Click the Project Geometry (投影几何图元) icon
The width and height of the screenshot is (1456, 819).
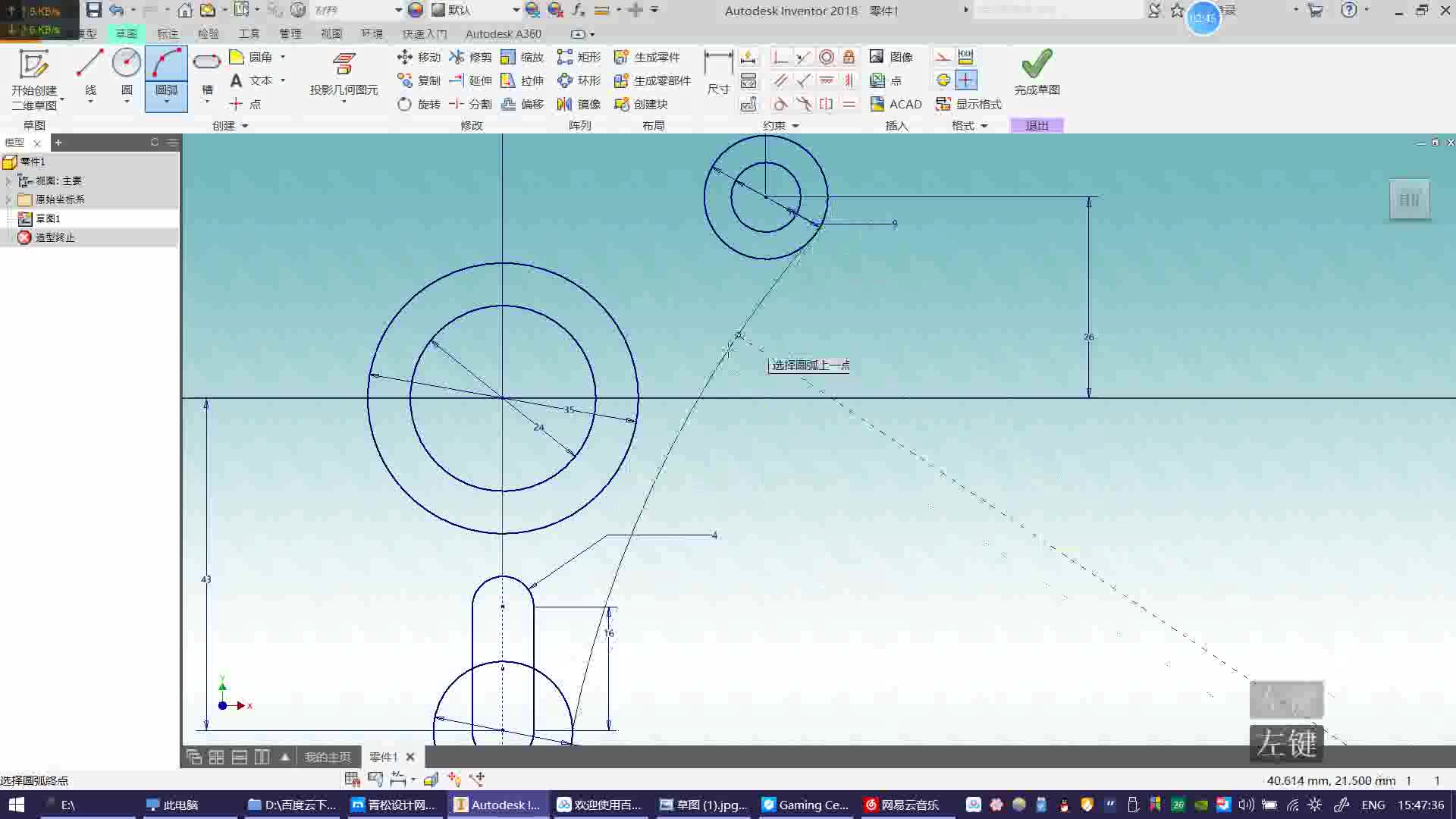pos(344,65)
